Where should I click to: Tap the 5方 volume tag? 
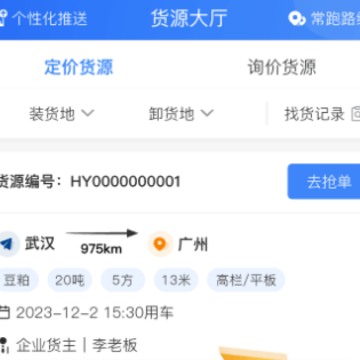123,280
